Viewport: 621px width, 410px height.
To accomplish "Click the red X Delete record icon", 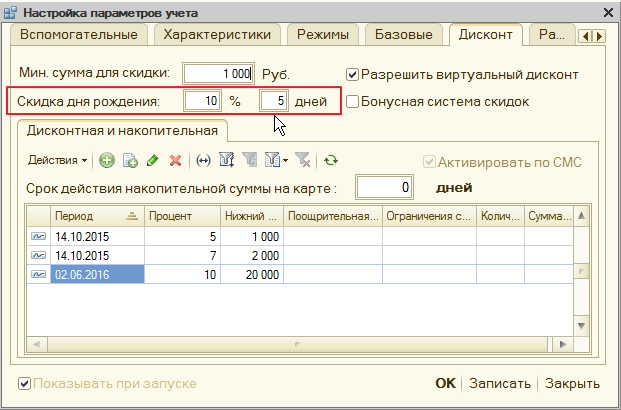I will 175,160.
